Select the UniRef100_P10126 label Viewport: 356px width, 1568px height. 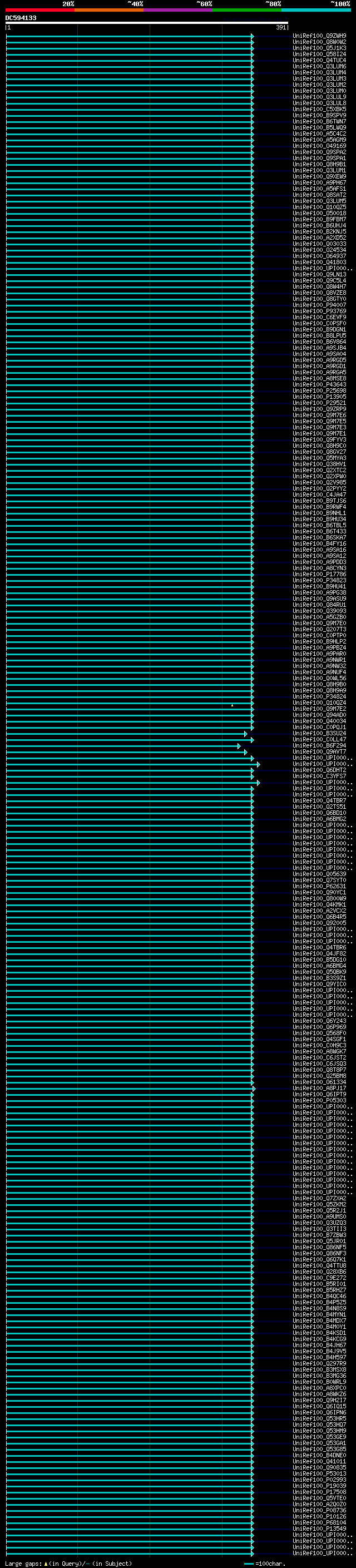(x=319, y=1516)
